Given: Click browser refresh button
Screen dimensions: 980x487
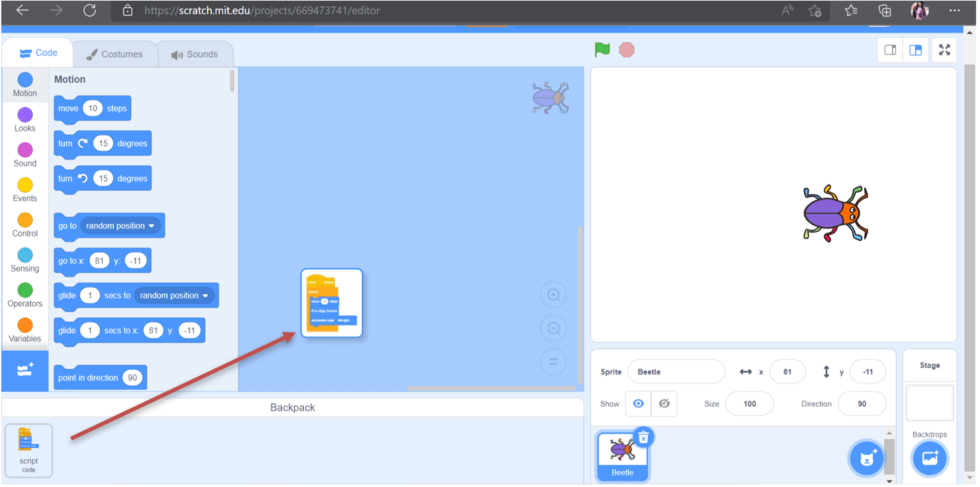Looking at the screenshot, I should [89, 11].
